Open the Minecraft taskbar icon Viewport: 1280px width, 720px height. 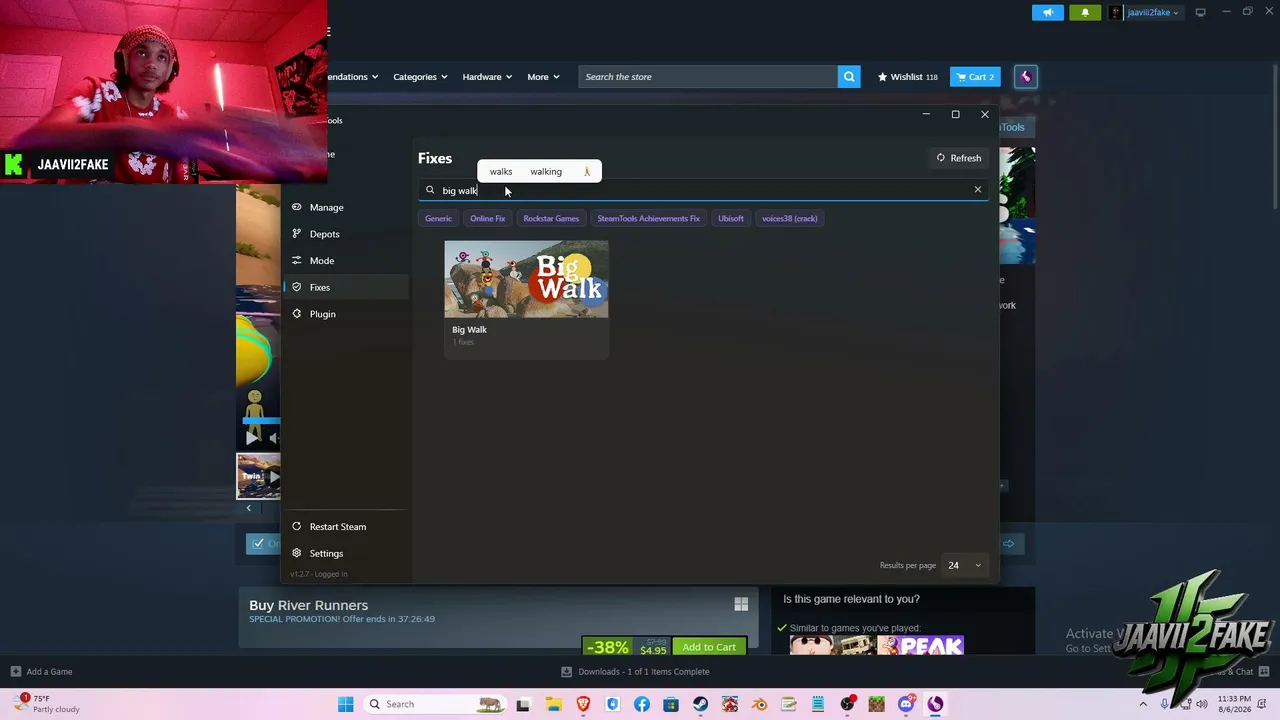pos(876,704)
